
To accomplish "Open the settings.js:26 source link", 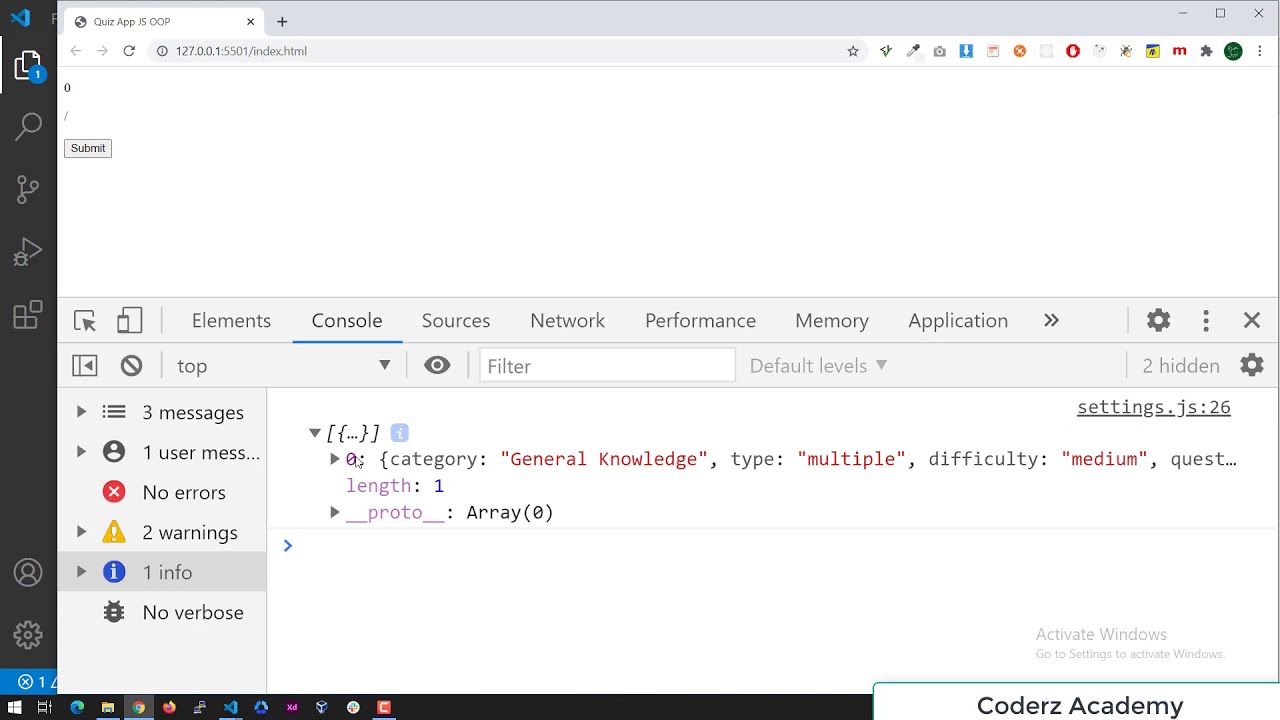I will pos(1153,407).
